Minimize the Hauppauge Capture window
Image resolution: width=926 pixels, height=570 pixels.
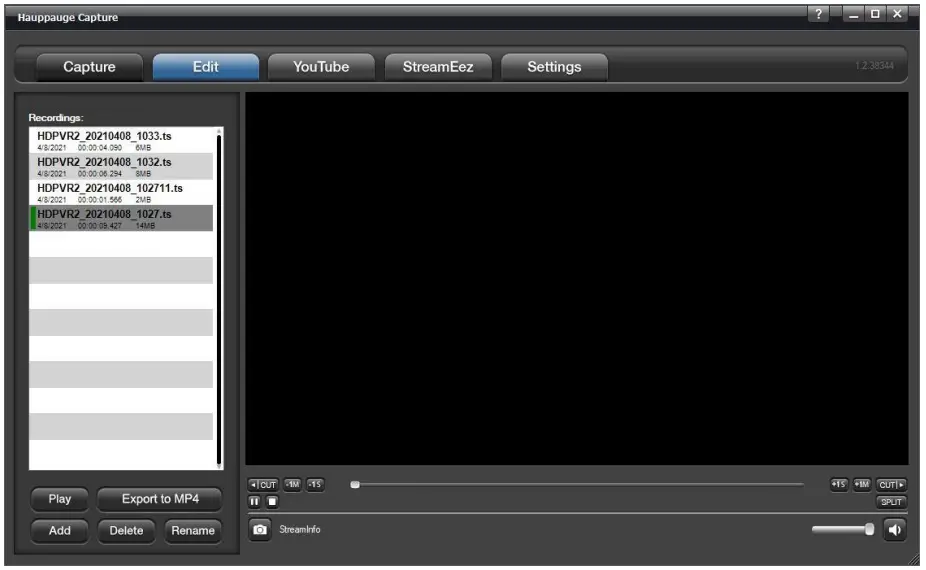pyautogui.click(x=853, y=14)
